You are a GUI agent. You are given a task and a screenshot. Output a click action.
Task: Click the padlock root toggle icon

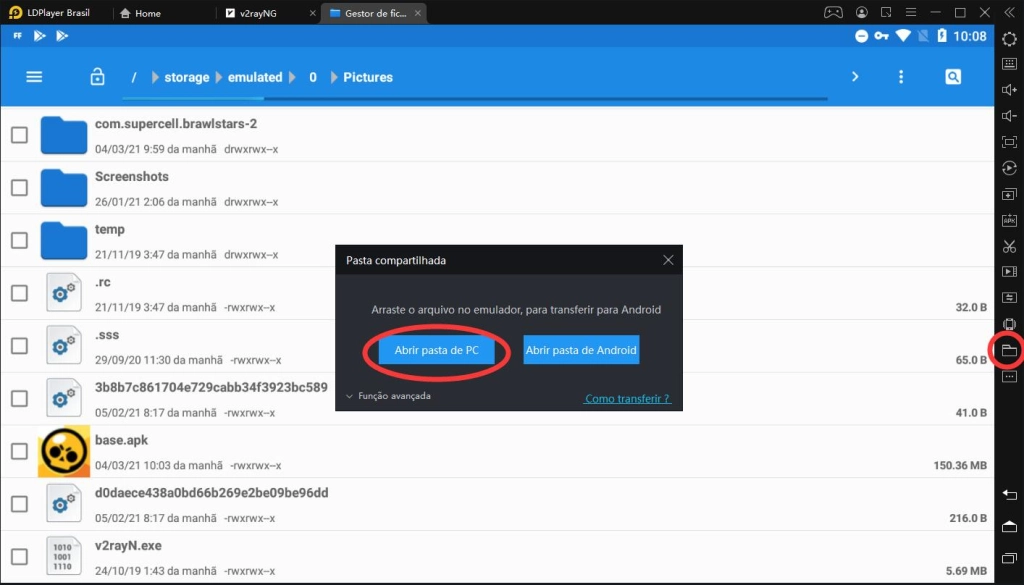coord(97,77)
